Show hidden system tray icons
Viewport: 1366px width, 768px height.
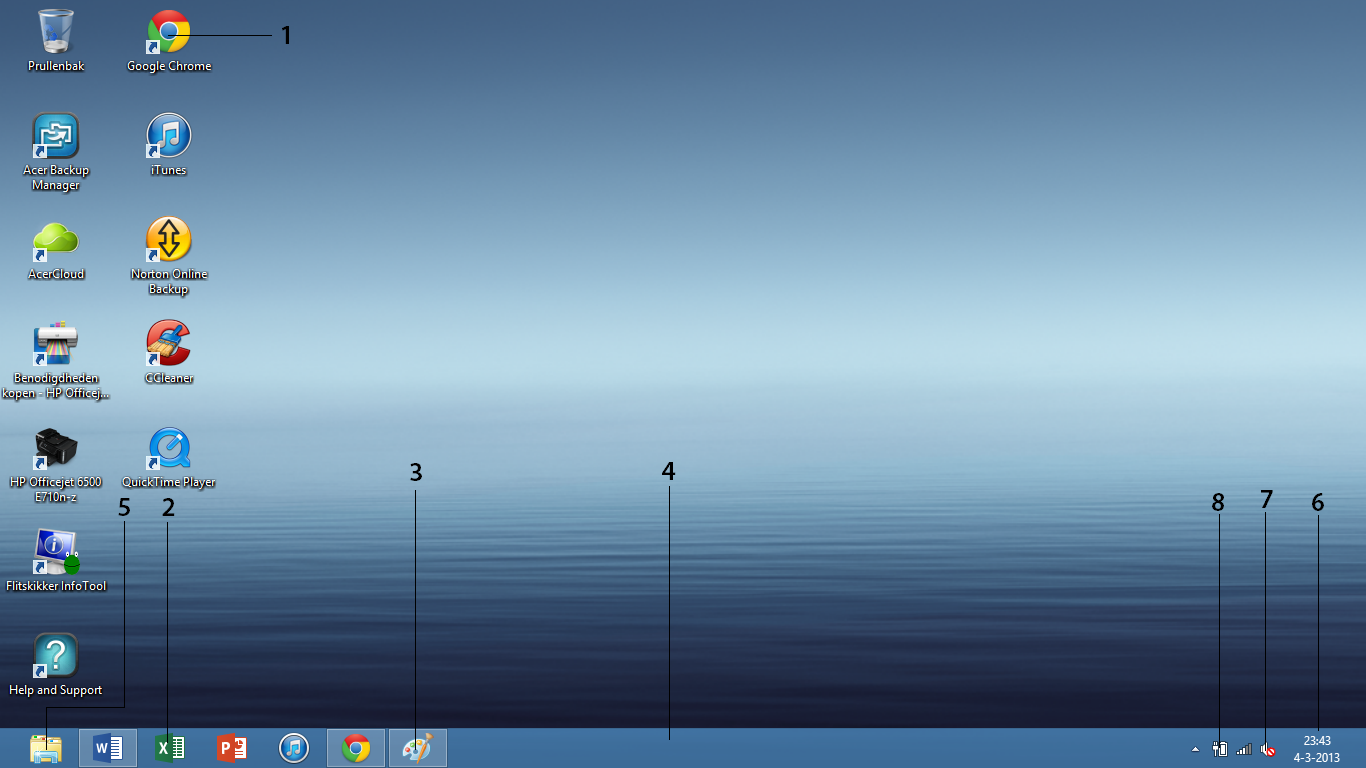1195,749
